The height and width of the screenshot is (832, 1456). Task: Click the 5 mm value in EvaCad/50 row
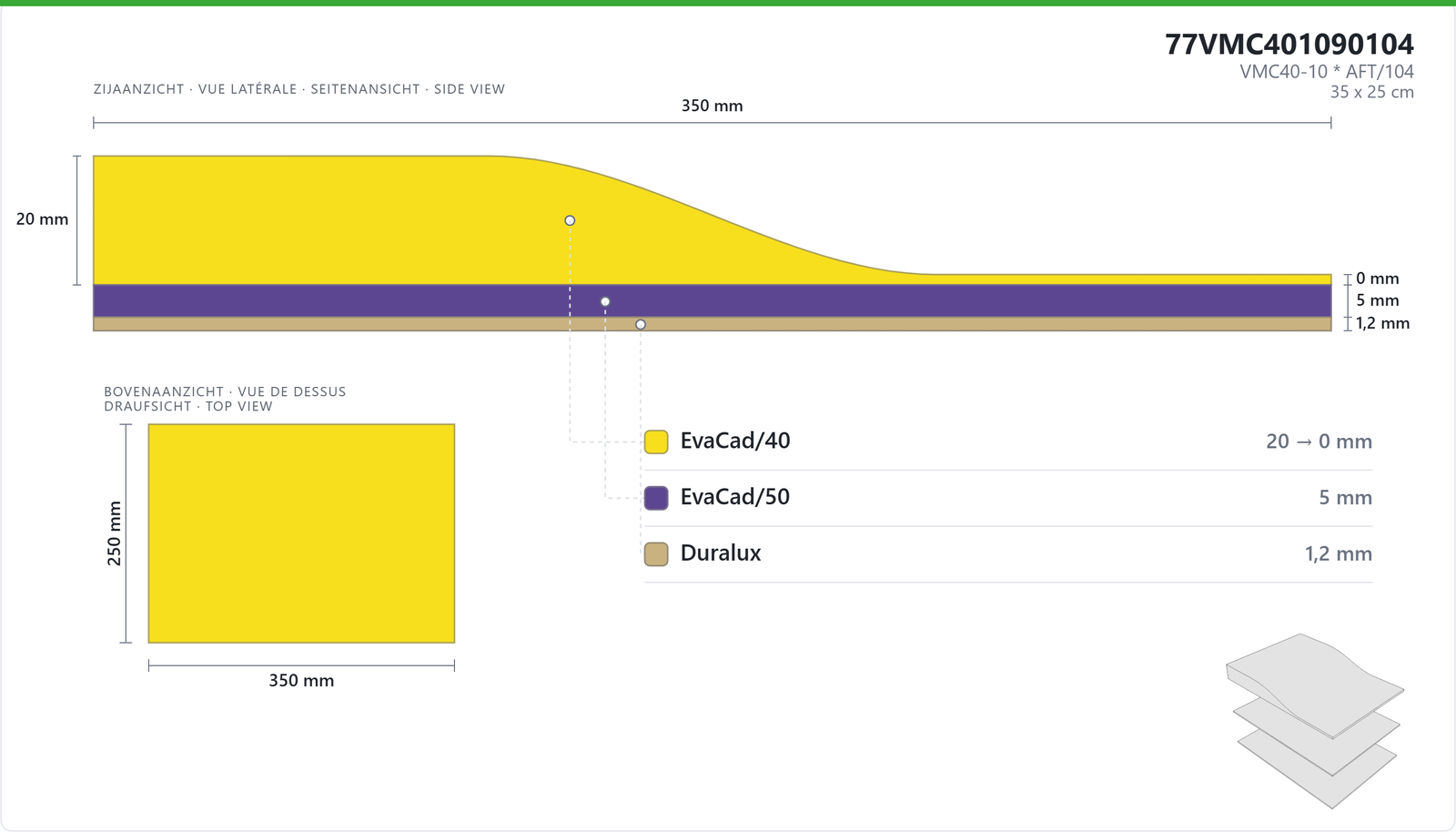click(x=1346, y=498)
